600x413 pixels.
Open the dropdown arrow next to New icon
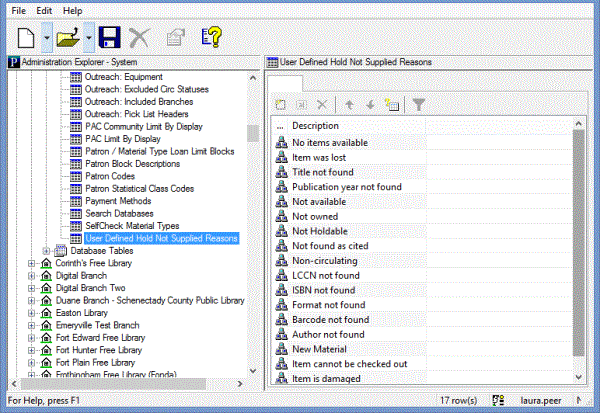click(x=47, y=38)
